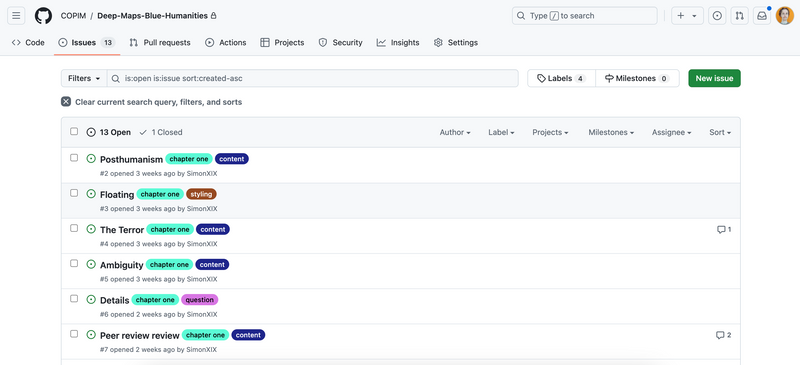Open Deep-Maps-Blue-Humanities repository link

152,16
